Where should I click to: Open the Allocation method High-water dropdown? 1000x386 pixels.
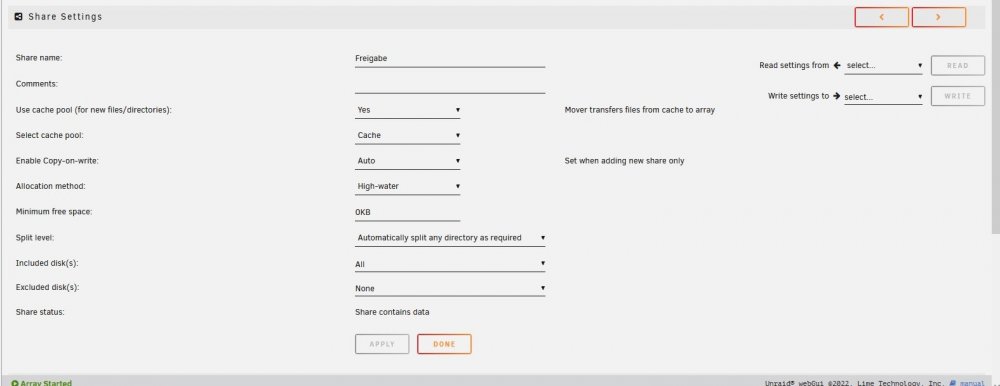point(408,186)
